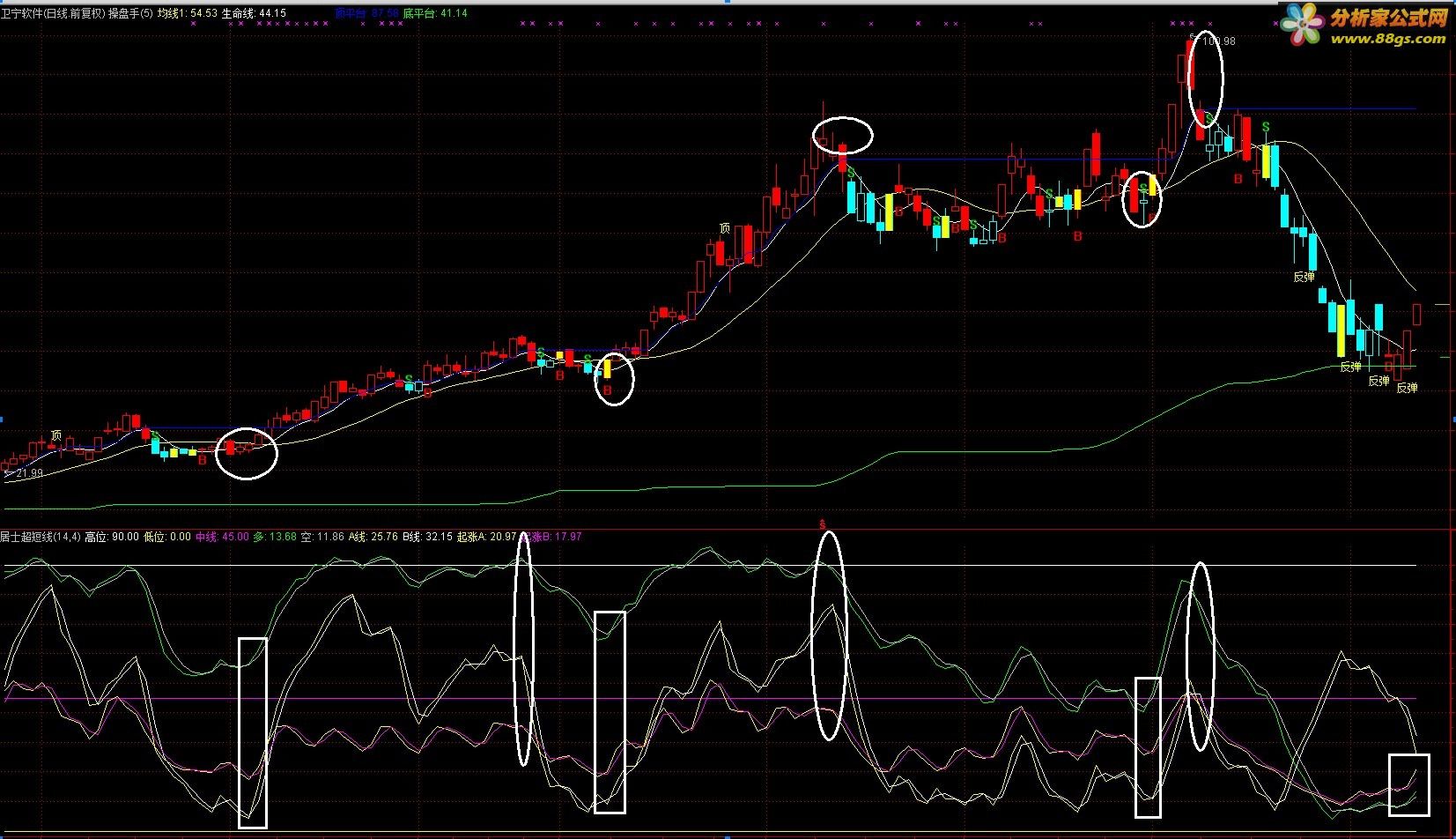Click the 顶 marker near the 21.99 low
1456x839 pixels.
[56, 435]
